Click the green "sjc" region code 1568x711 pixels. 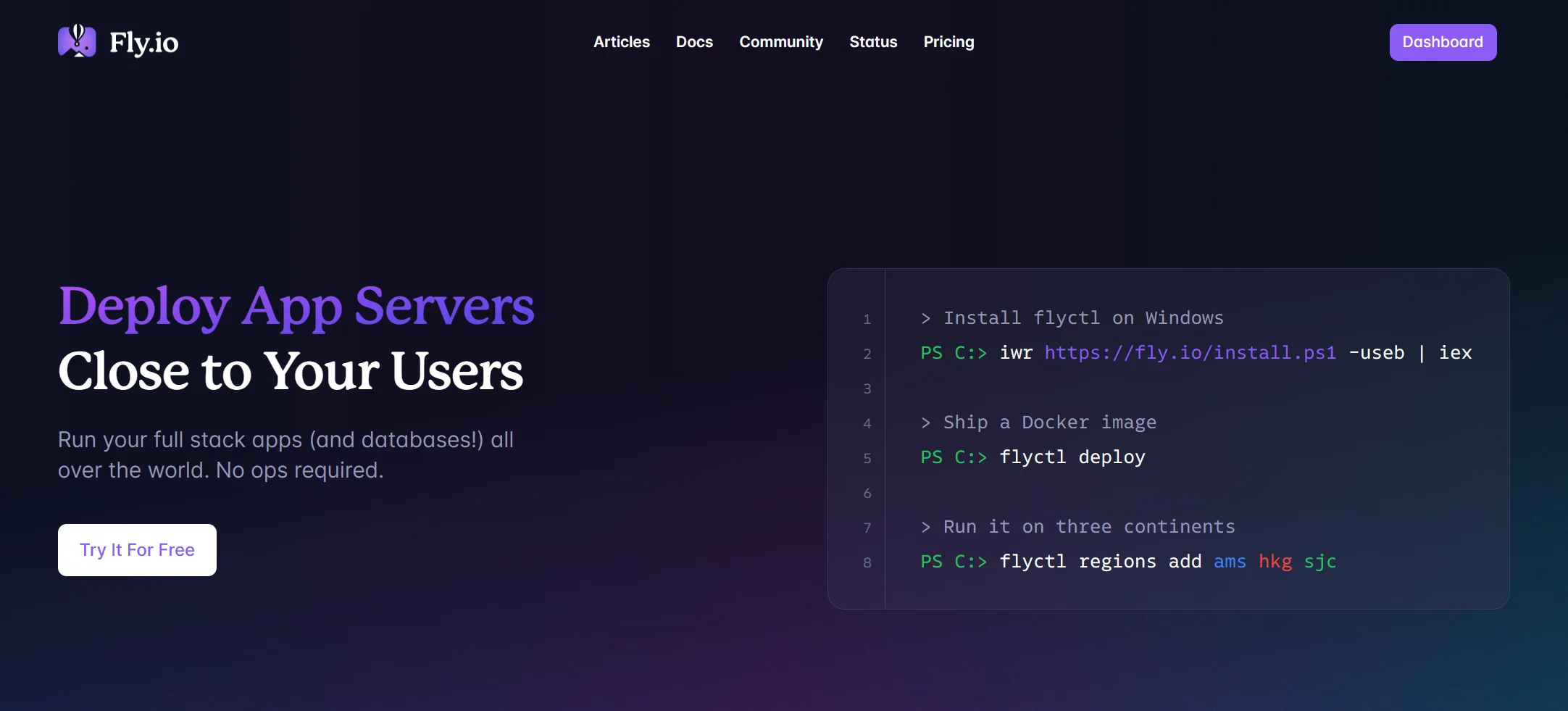click(x=1320, y=562)
